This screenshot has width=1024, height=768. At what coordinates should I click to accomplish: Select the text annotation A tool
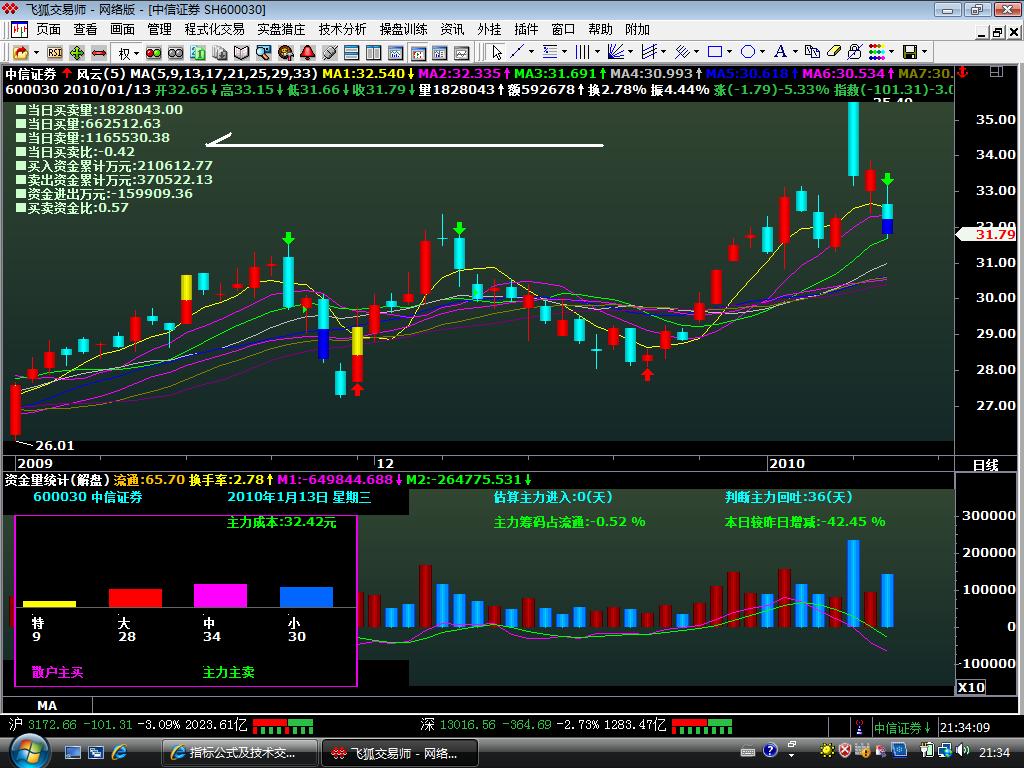pos(779,52)
